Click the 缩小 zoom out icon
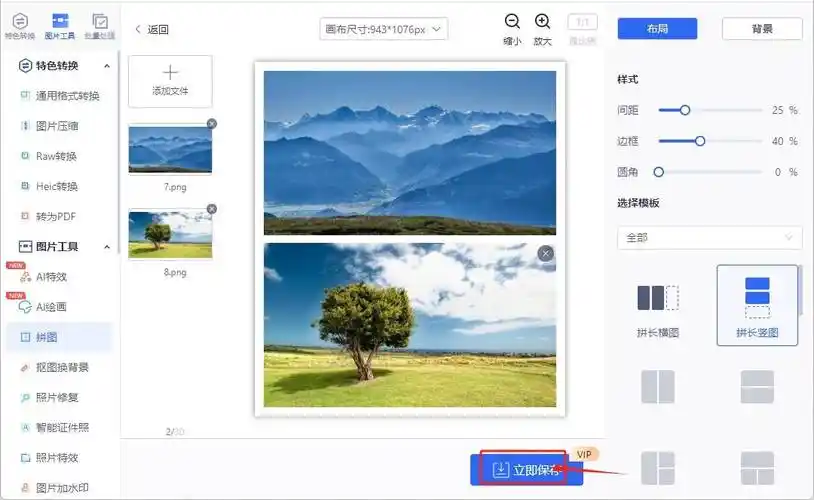Image resolution: width=814 pixels, height=500 pixels. click(512, 21)
